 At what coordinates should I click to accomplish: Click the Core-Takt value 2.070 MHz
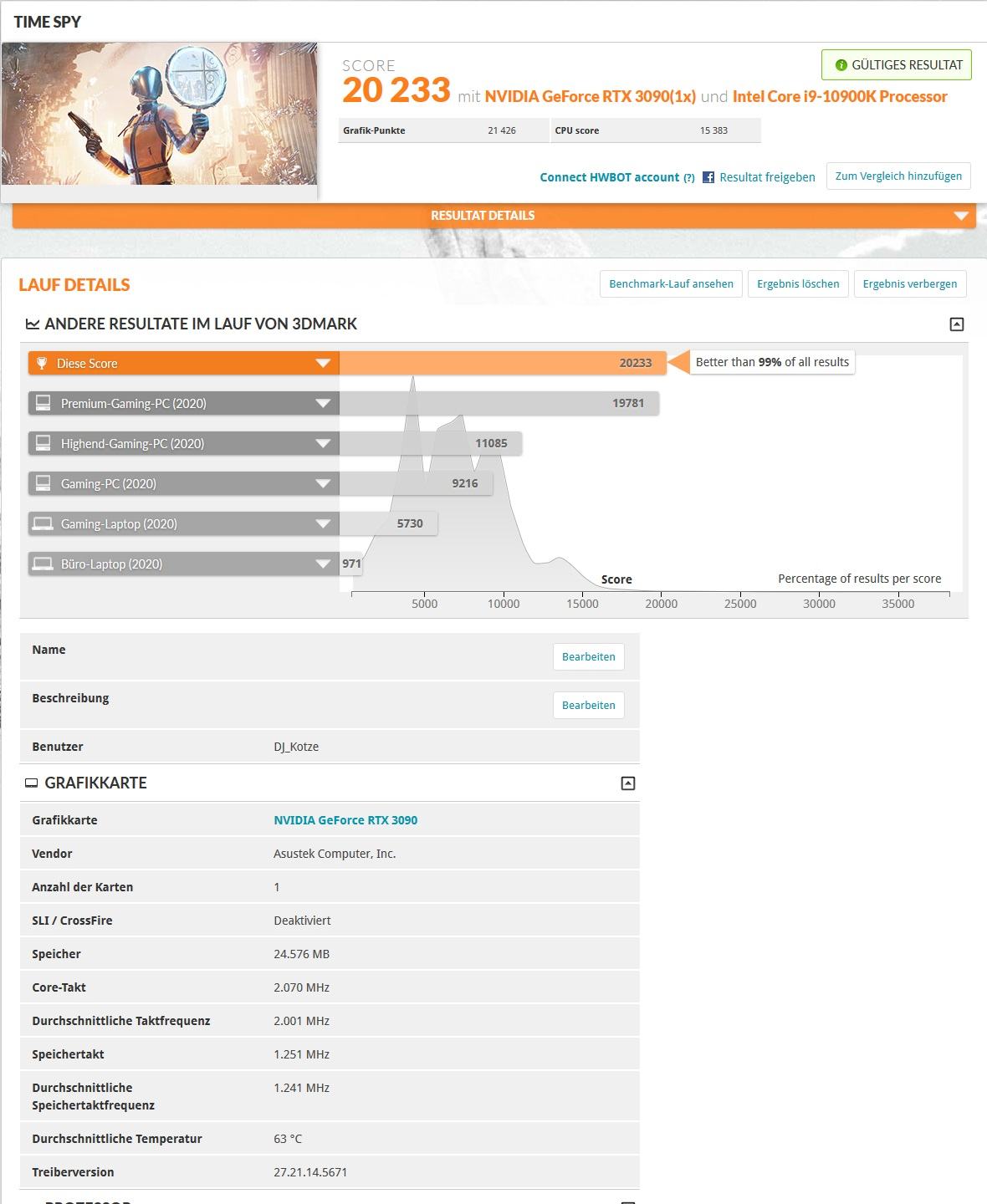pyautogui.click(x=302, y=987)
